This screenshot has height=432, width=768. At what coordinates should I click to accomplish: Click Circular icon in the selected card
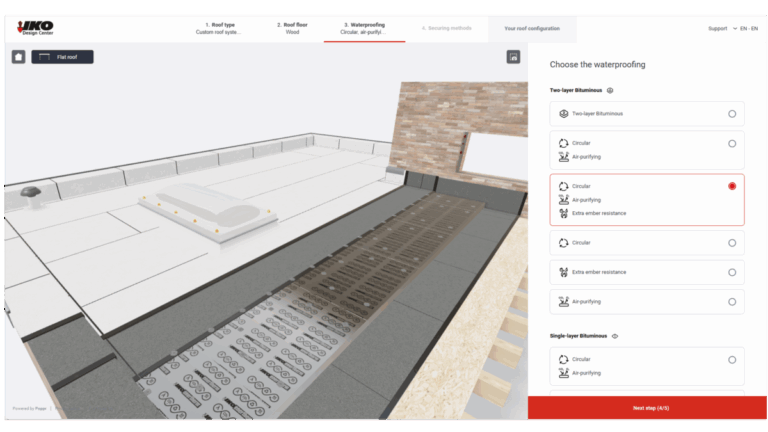pyautogui.click(x=564, y=186)
